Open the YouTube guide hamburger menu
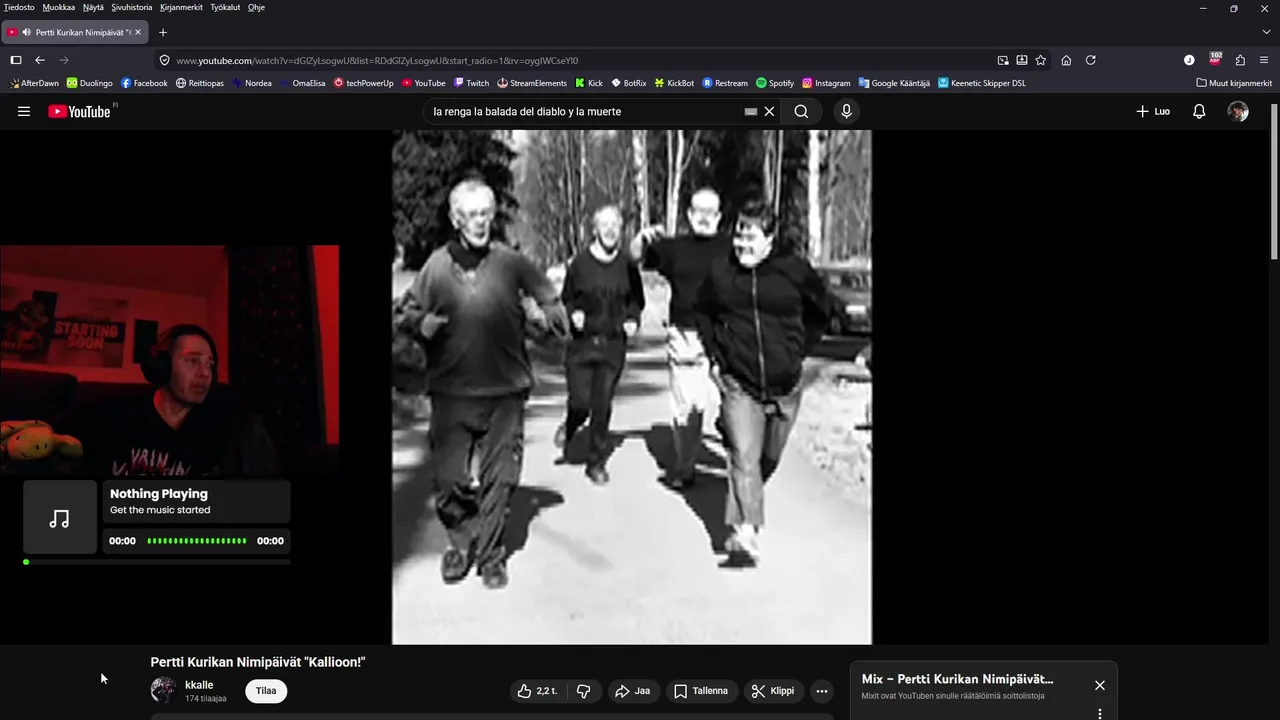The image size is (1280, 720). coord(24,111)
